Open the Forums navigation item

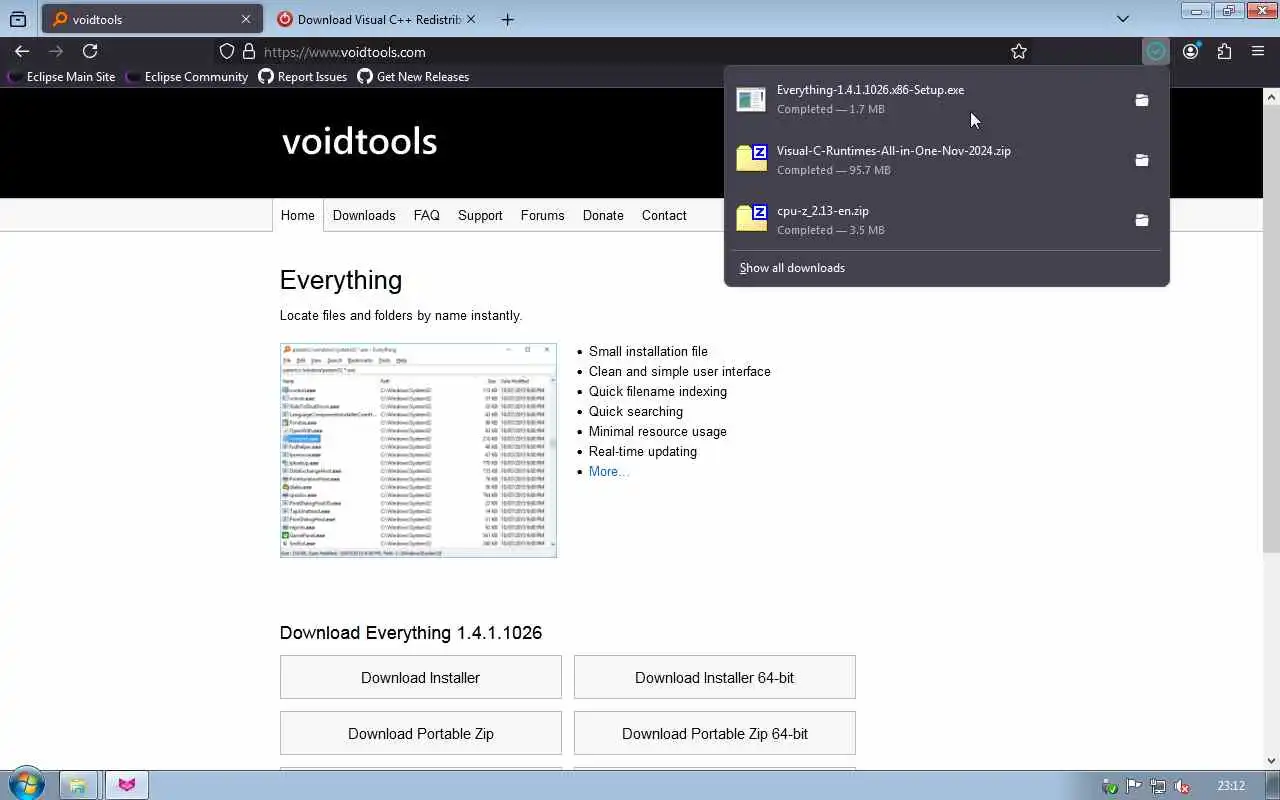pyautogui.click(x=543, y=215)
